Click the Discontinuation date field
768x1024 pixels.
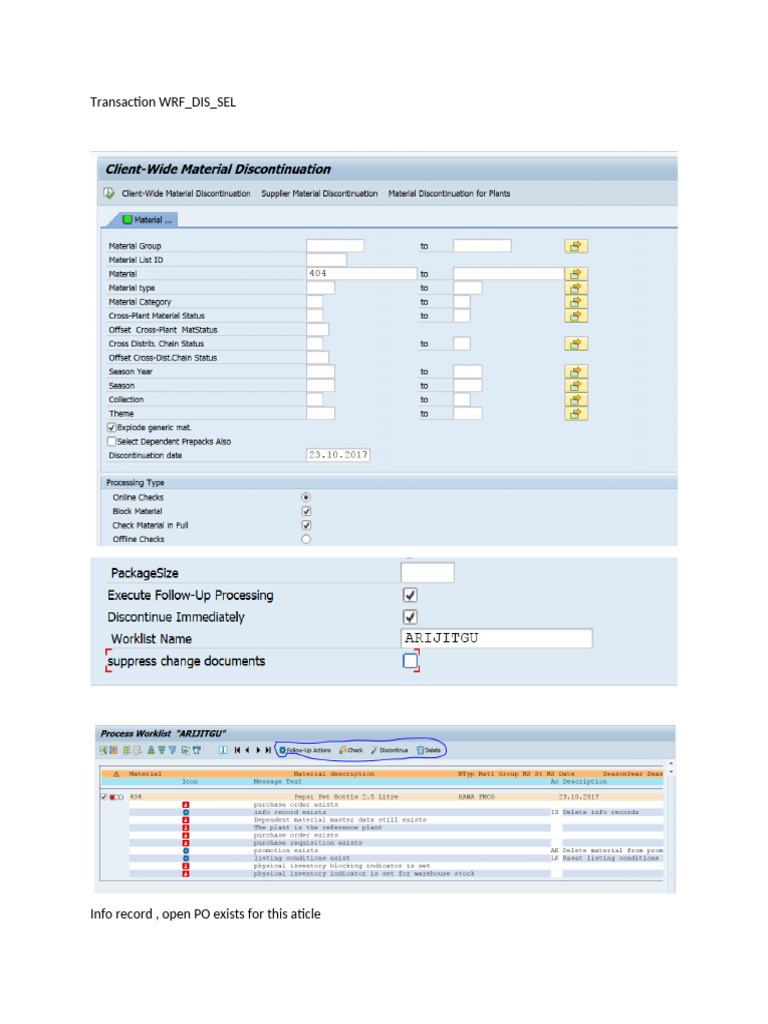pos(338,455)
